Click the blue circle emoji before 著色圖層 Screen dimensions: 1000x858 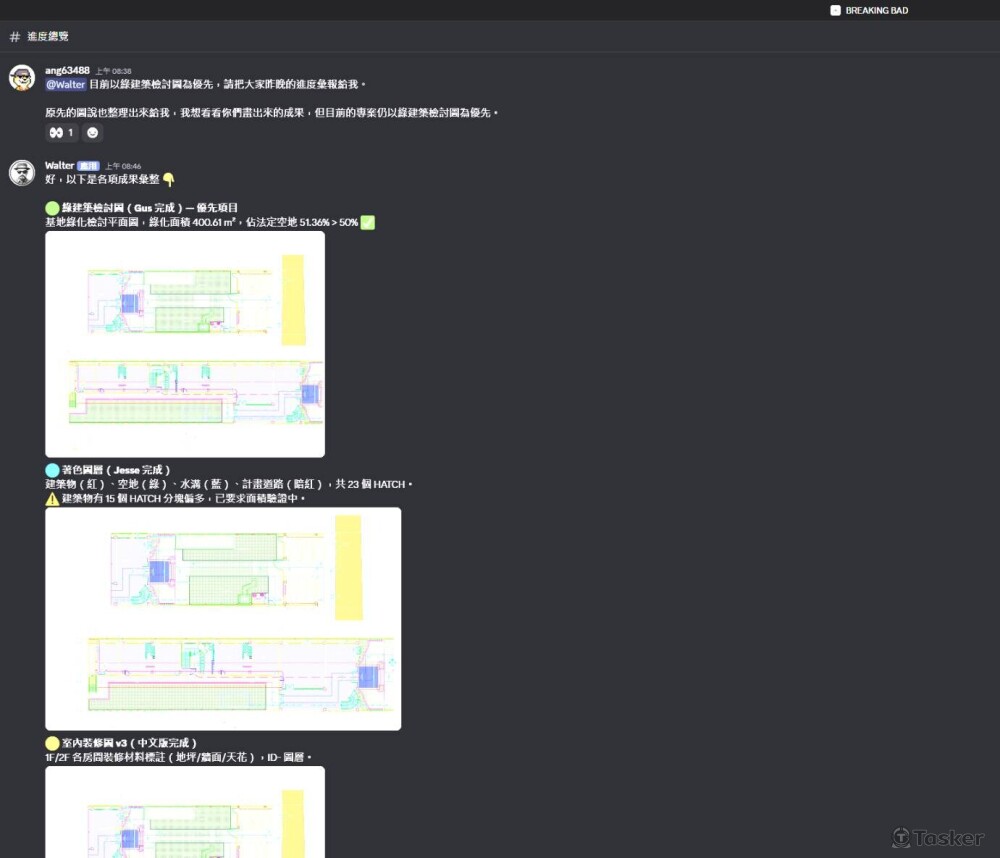(52, 469)
